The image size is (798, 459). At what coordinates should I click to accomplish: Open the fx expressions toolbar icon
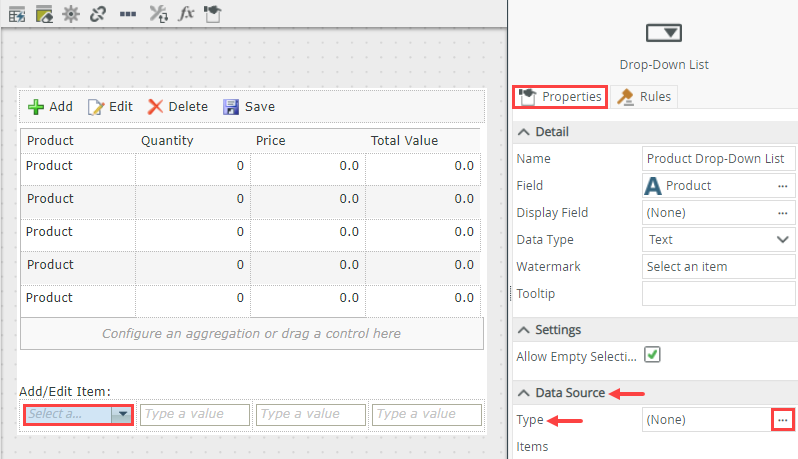tap(186, 13)
